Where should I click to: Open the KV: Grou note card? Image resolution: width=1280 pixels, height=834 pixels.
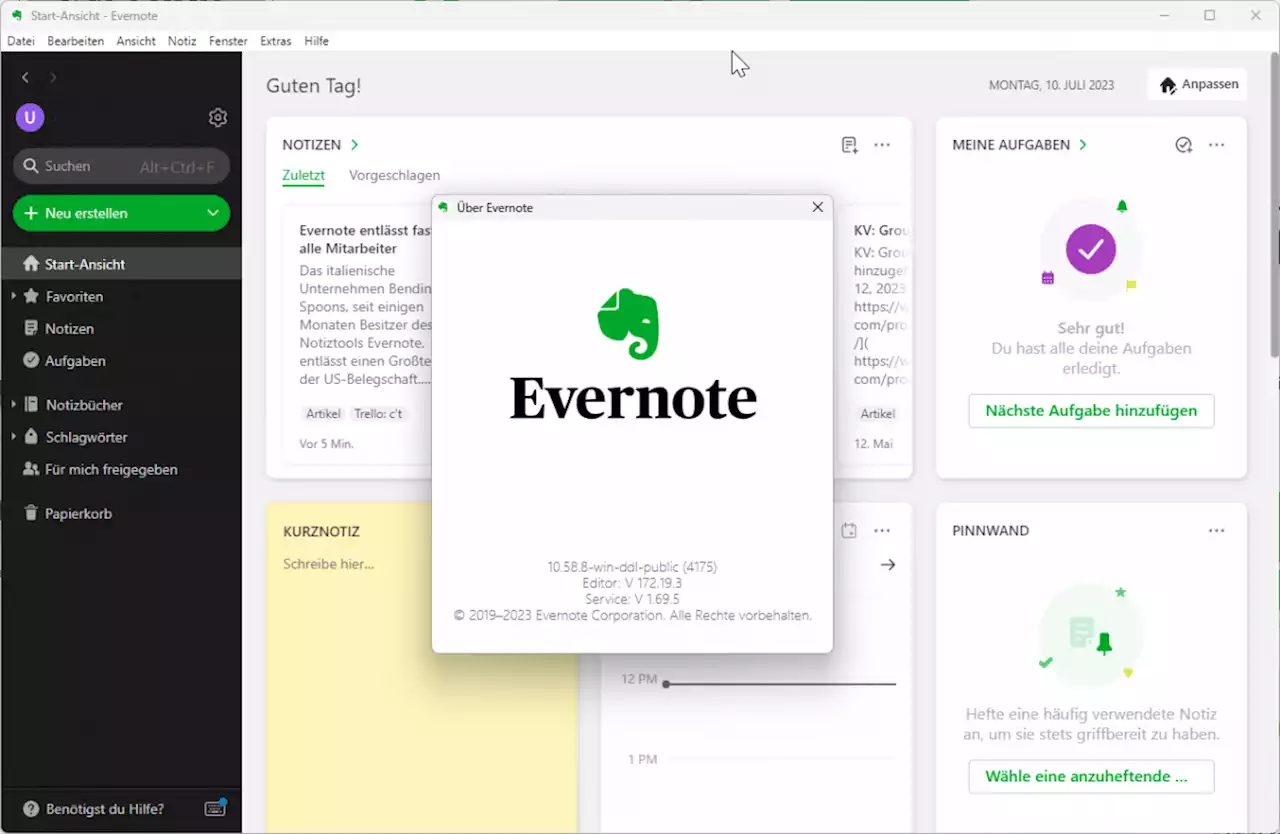[876, 335]
